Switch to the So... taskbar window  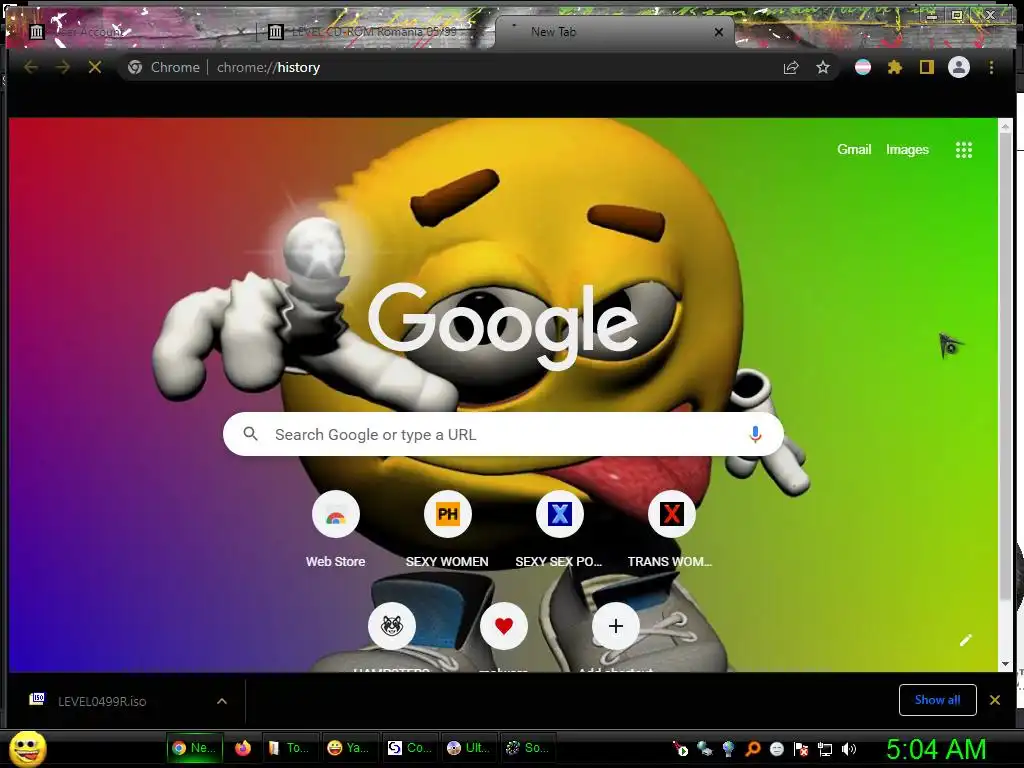click(x=528, y=748)
